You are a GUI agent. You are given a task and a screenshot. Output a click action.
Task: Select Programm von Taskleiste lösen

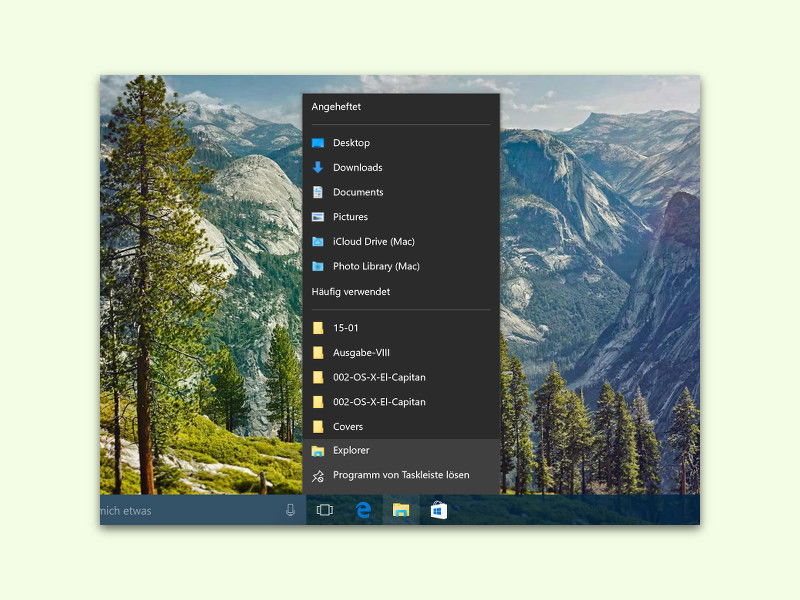click(x=401, y=475)
